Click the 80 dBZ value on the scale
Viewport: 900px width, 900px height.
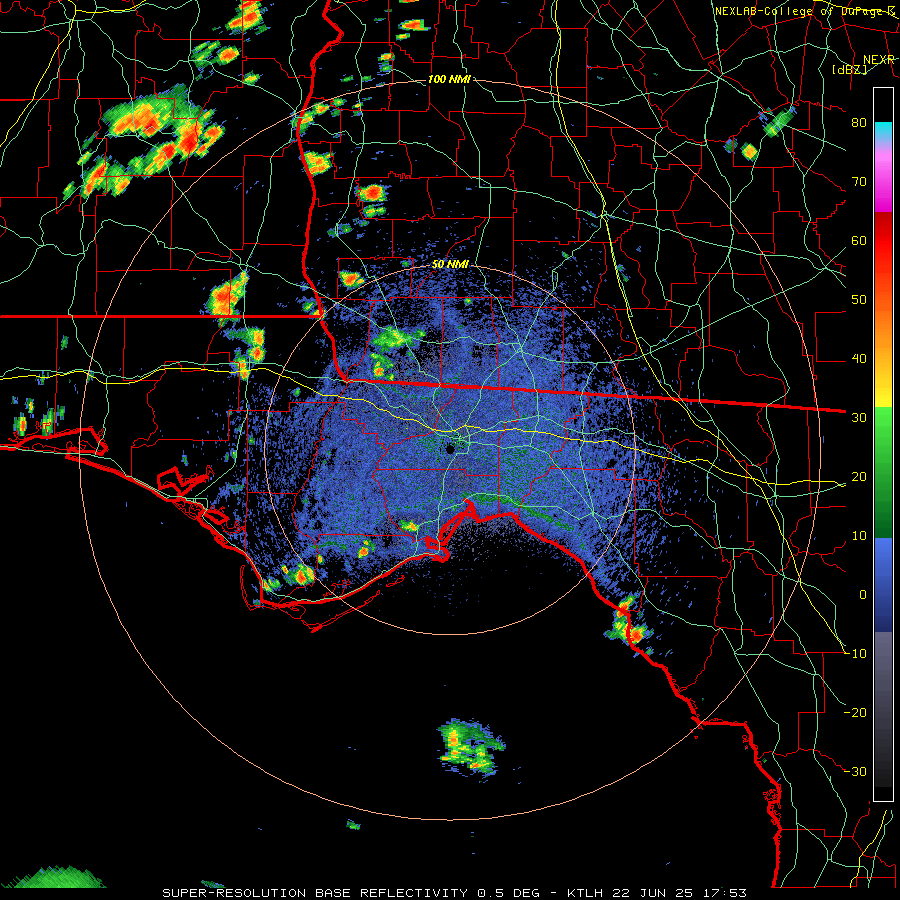pos(859,123)
